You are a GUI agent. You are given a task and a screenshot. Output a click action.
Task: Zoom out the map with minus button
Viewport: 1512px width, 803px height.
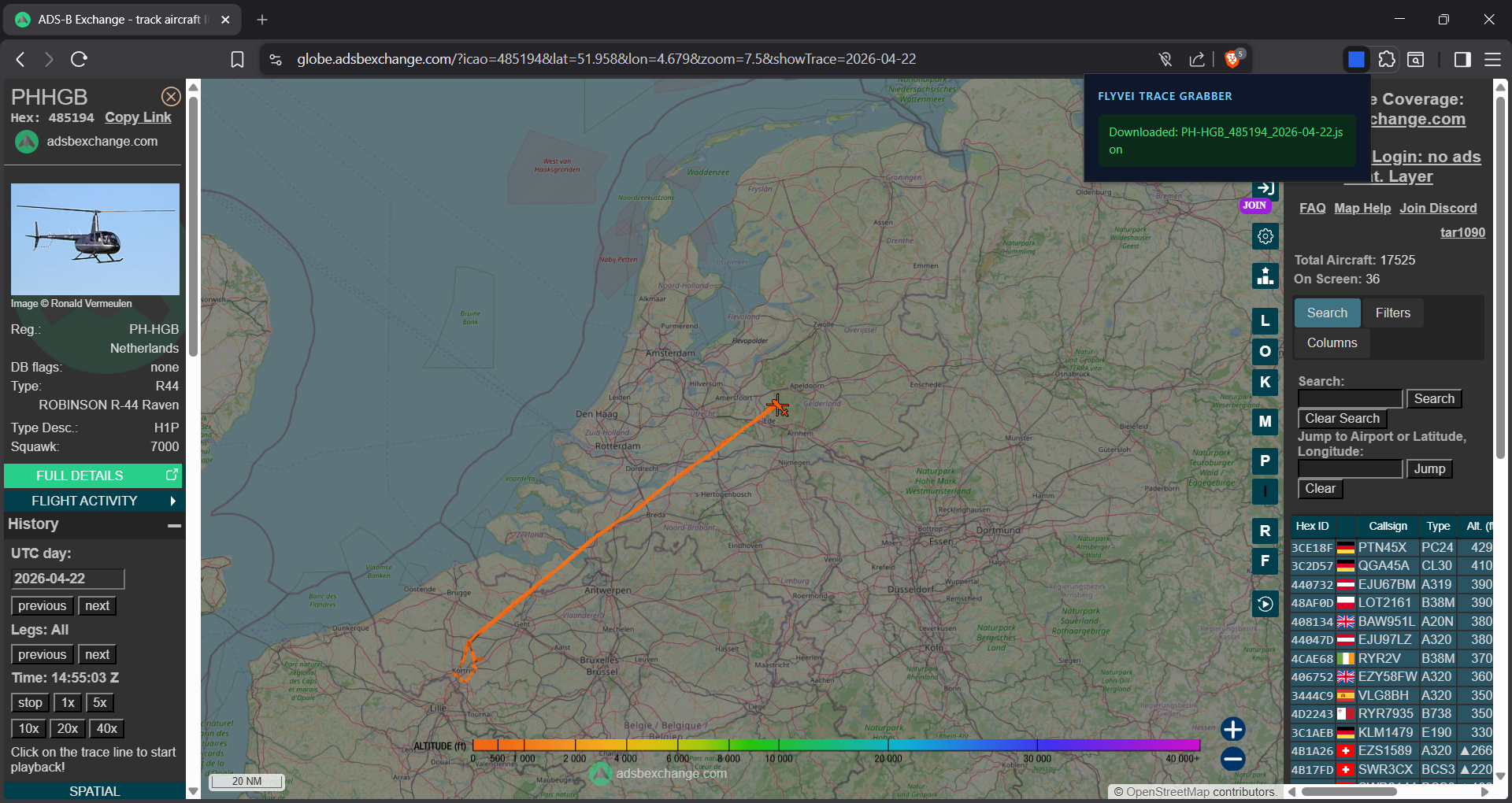click(x=1233, y=759)
